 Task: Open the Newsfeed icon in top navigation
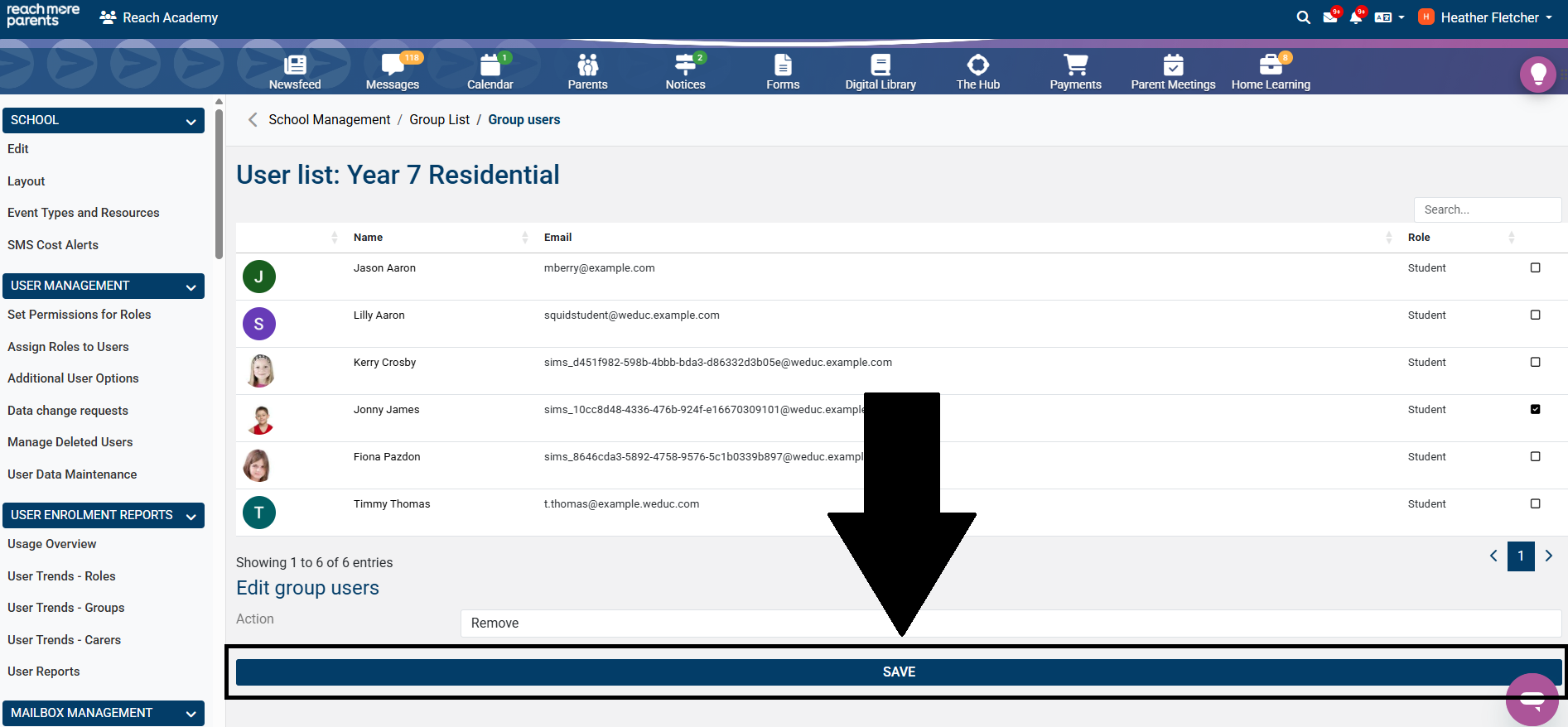[295, 71]
